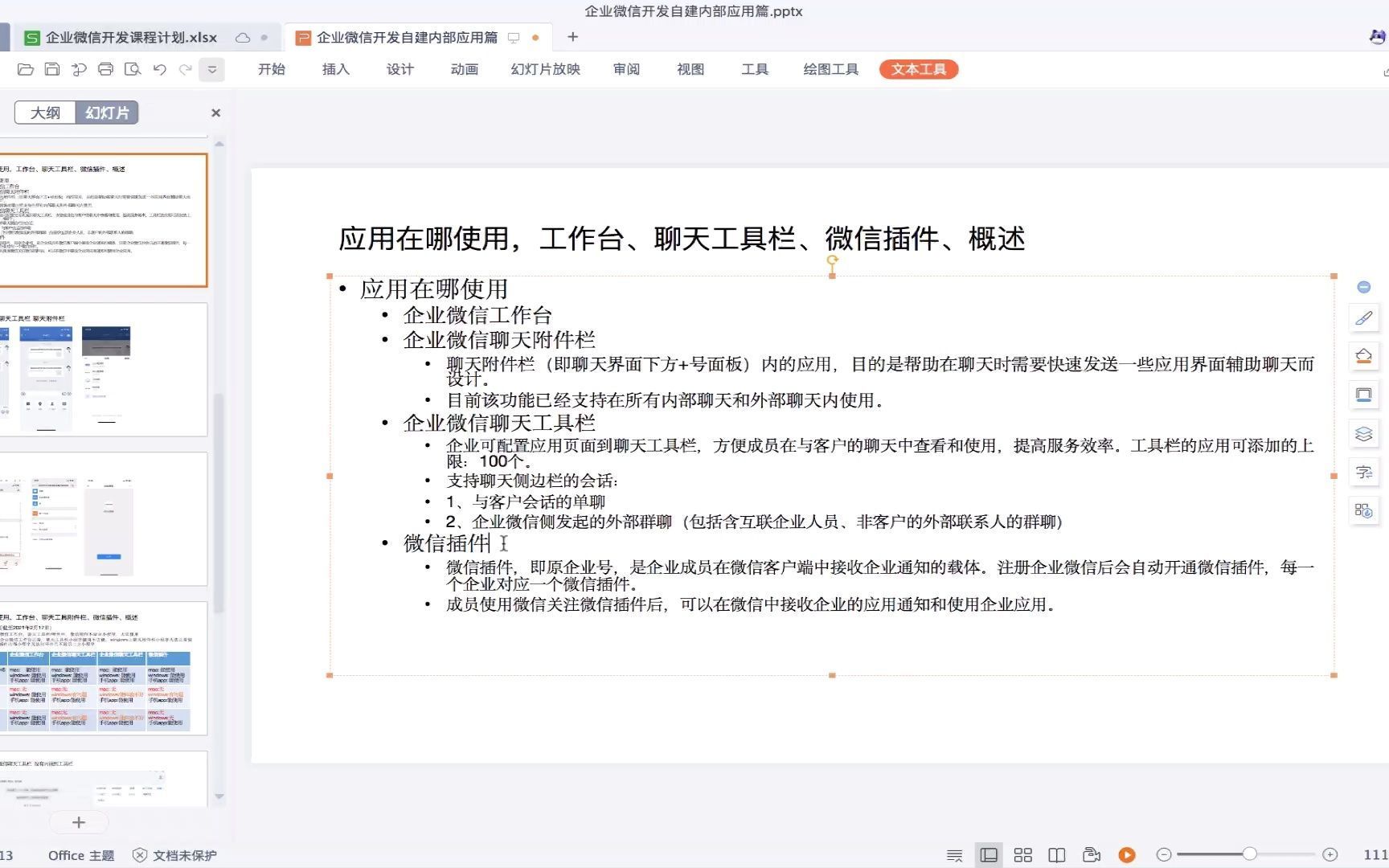Click the user avatar icon at top right
This screenshot has height=868, width=1389.
tap(1378, 37)
